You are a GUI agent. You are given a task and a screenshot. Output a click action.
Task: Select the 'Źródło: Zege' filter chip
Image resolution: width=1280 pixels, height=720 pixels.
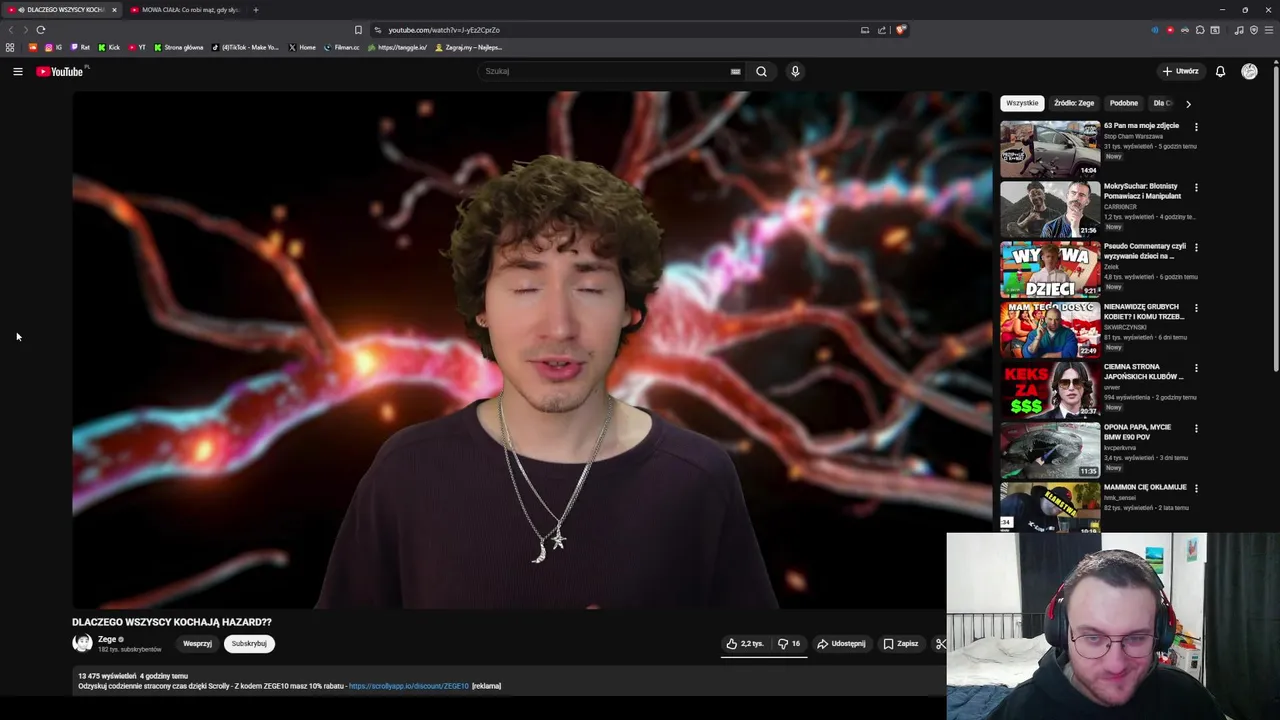[1074, 103]
